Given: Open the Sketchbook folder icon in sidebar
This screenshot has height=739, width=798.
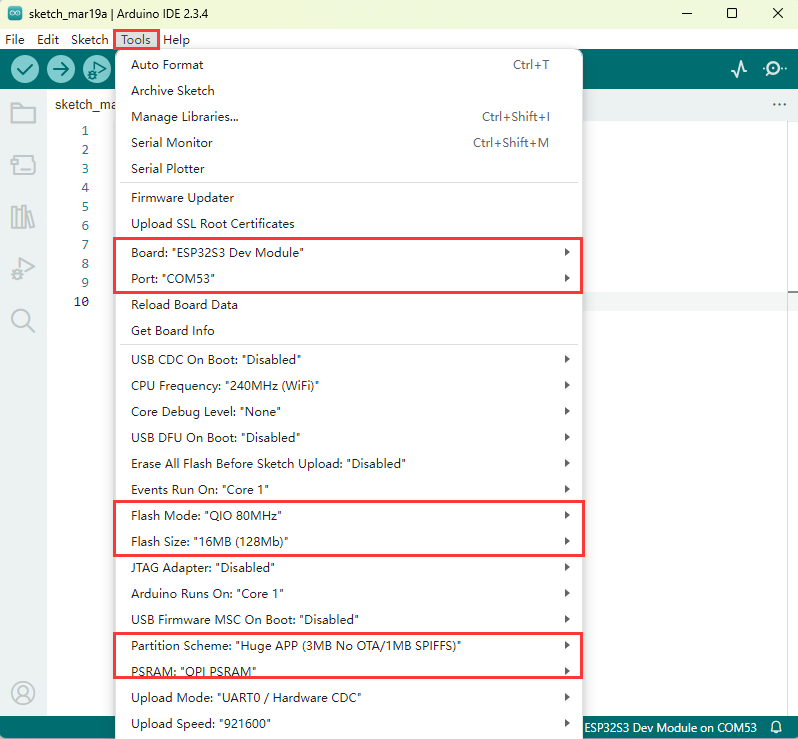Looking at the screenshot, I should pos(23,113).
